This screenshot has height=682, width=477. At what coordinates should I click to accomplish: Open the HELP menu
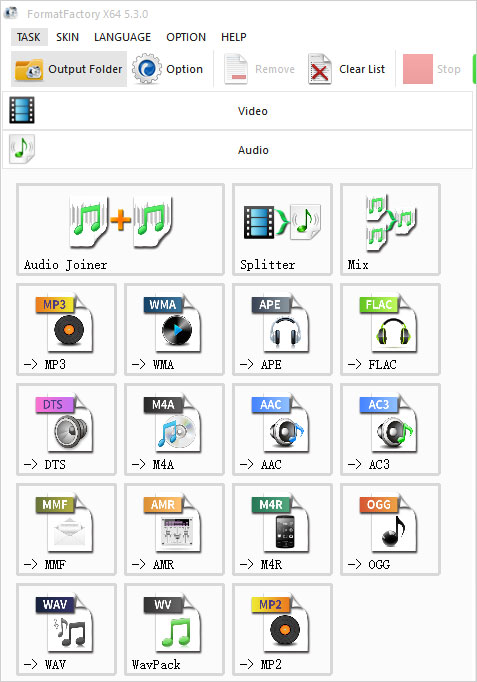(x=233, y=37)
